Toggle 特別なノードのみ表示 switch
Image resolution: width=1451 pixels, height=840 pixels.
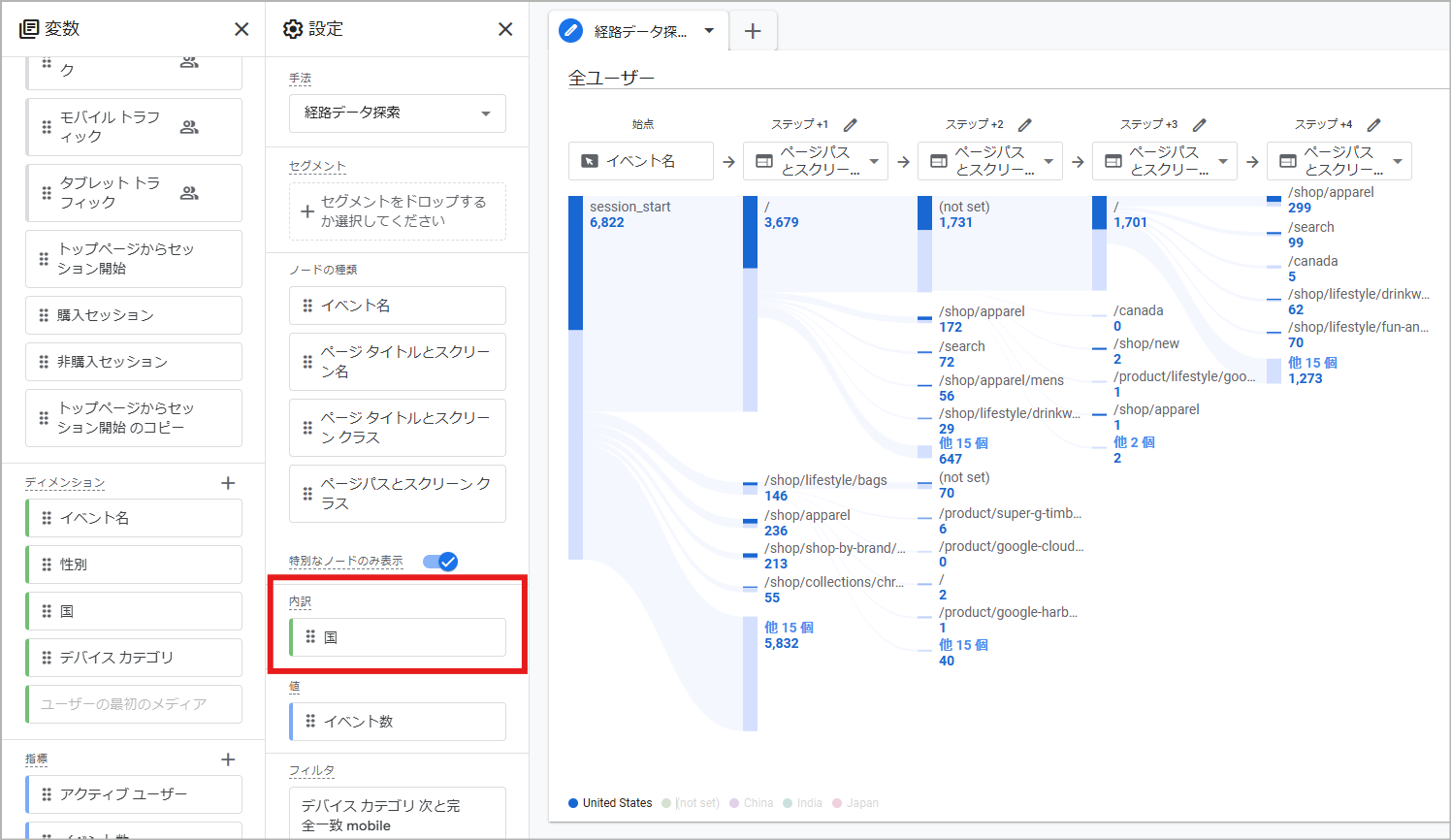440,562
